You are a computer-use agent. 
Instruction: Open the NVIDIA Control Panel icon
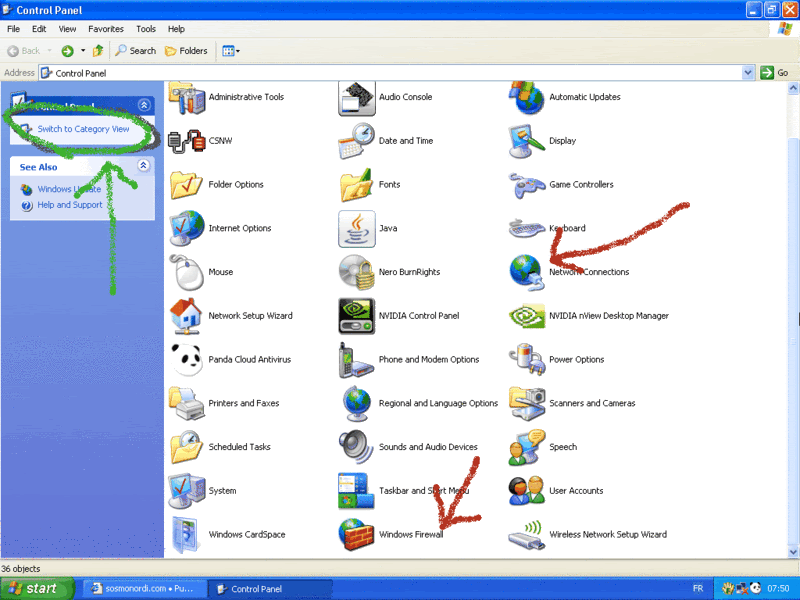click(357, 316)
